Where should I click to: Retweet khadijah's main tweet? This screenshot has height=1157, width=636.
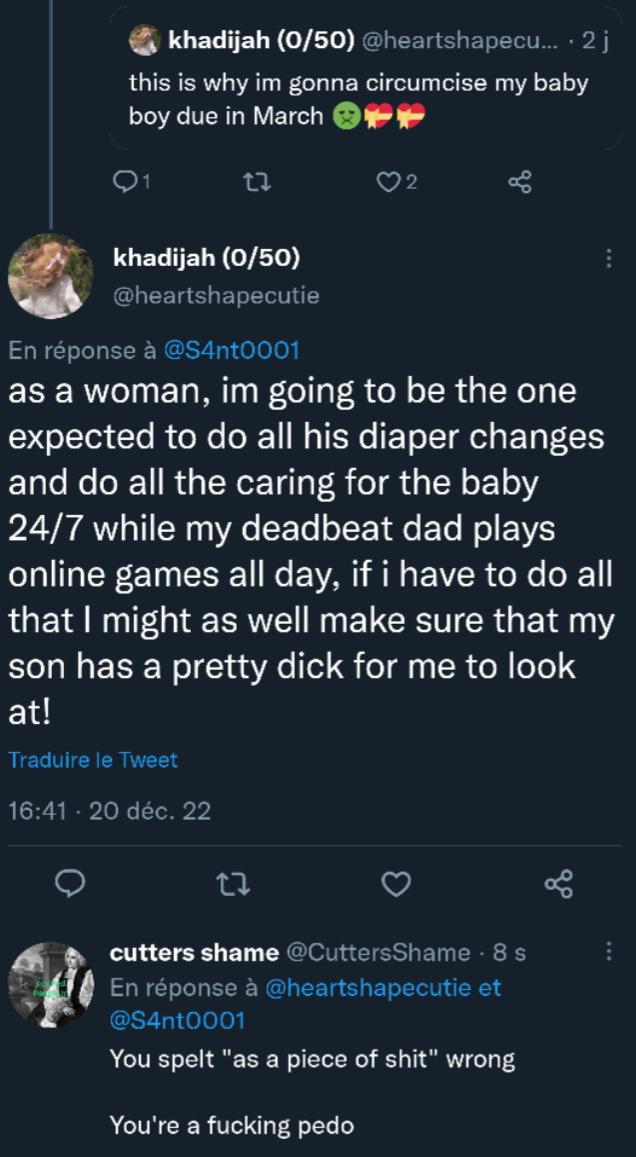tap(236, 883)
